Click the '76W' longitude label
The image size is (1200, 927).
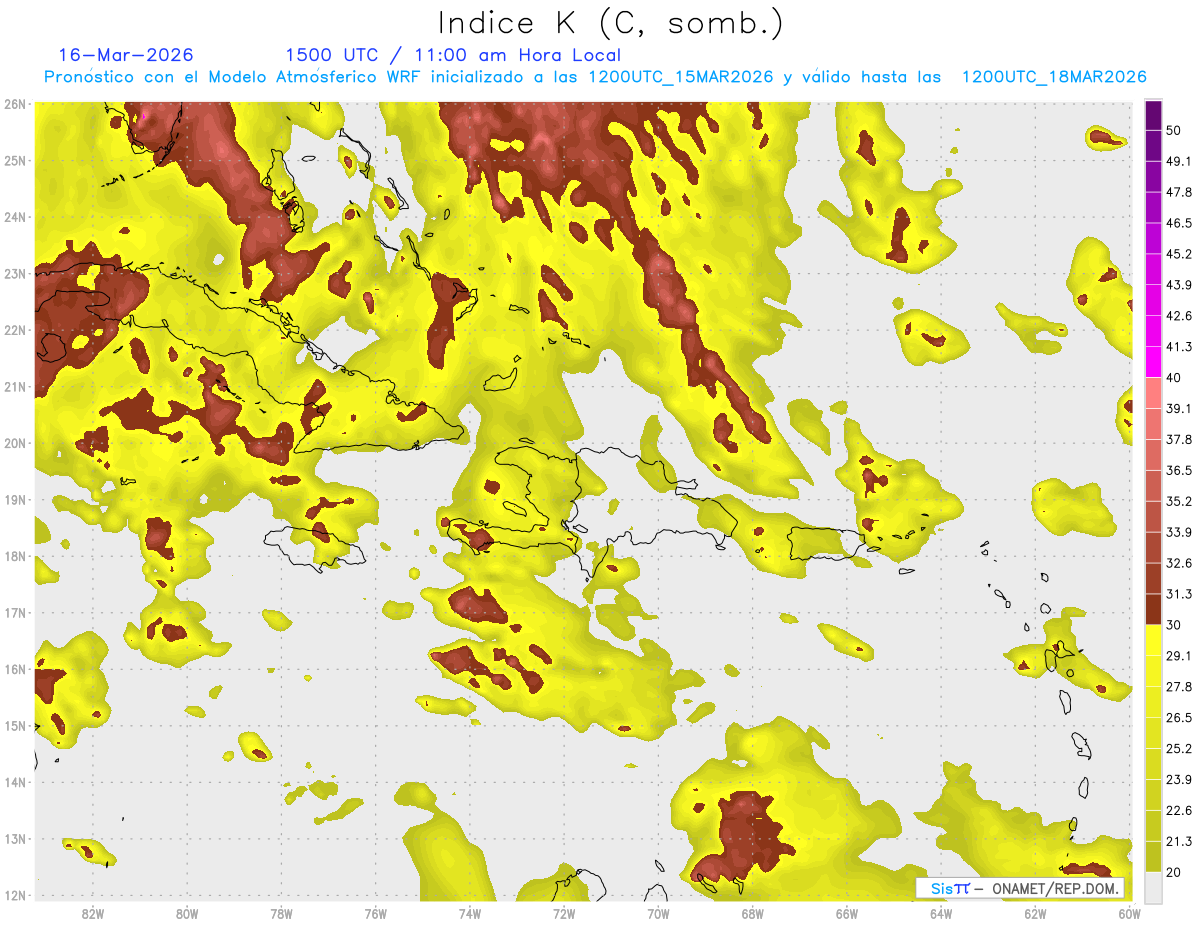(376, 914)
